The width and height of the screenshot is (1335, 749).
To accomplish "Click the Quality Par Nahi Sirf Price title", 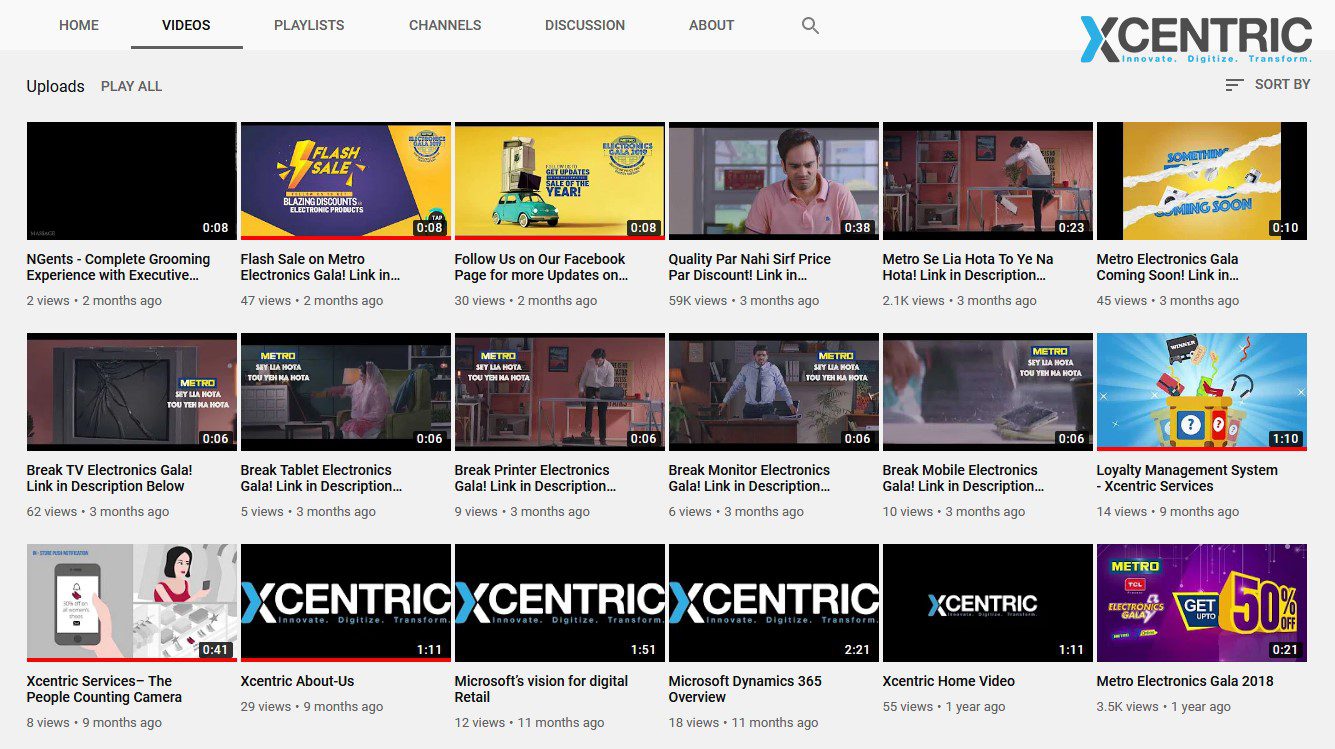I will [749, 267].
